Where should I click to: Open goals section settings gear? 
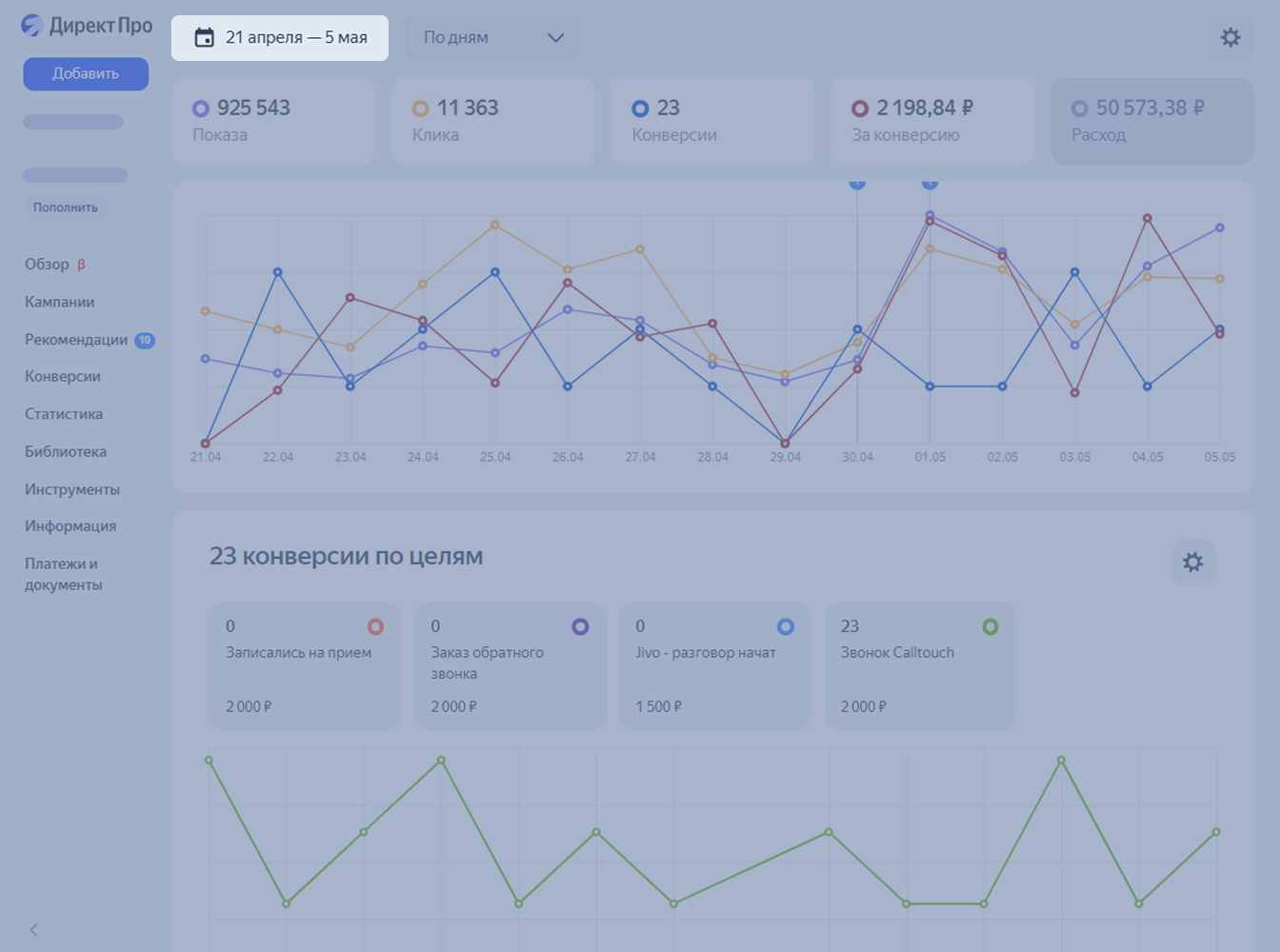1192,562
